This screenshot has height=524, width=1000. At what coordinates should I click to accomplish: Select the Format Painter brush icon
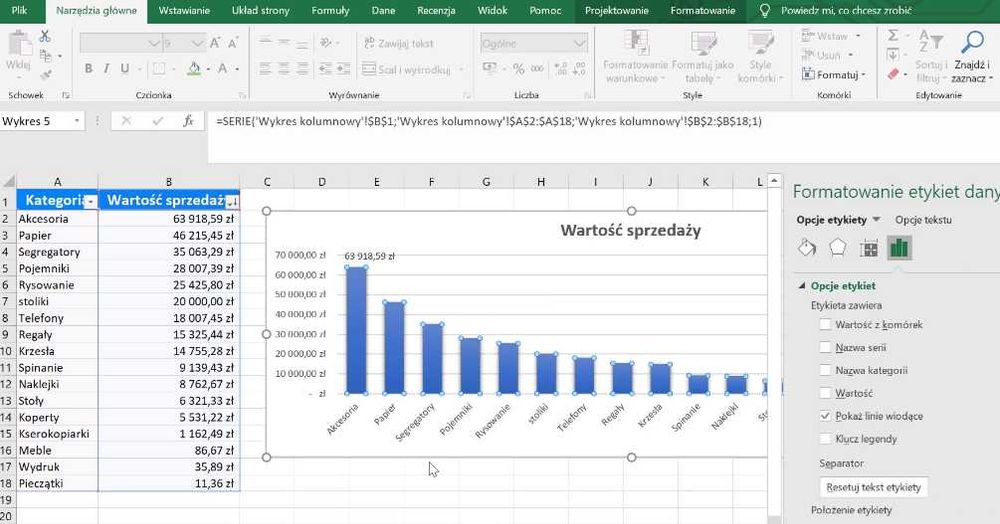coord(45,75)
